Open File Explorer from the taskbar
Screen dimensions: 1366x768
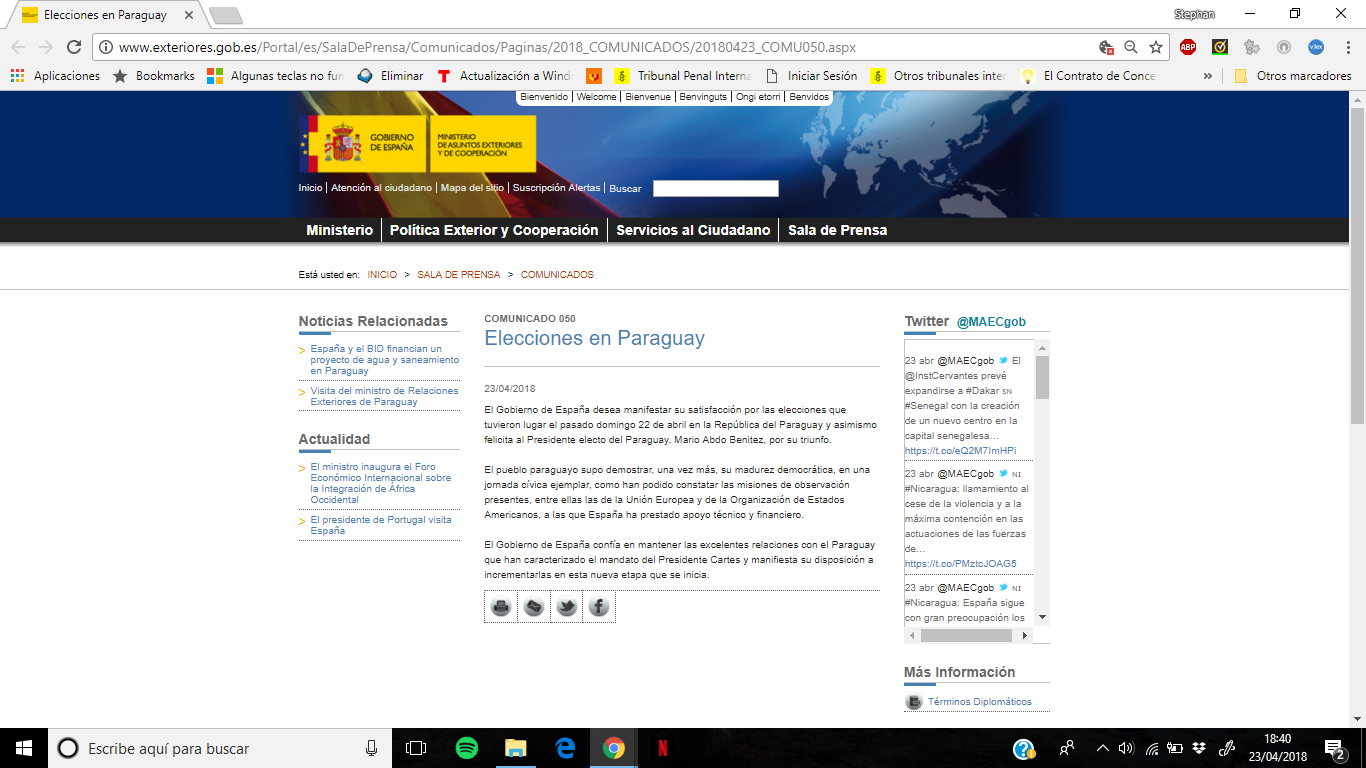[x=515, y=748]
